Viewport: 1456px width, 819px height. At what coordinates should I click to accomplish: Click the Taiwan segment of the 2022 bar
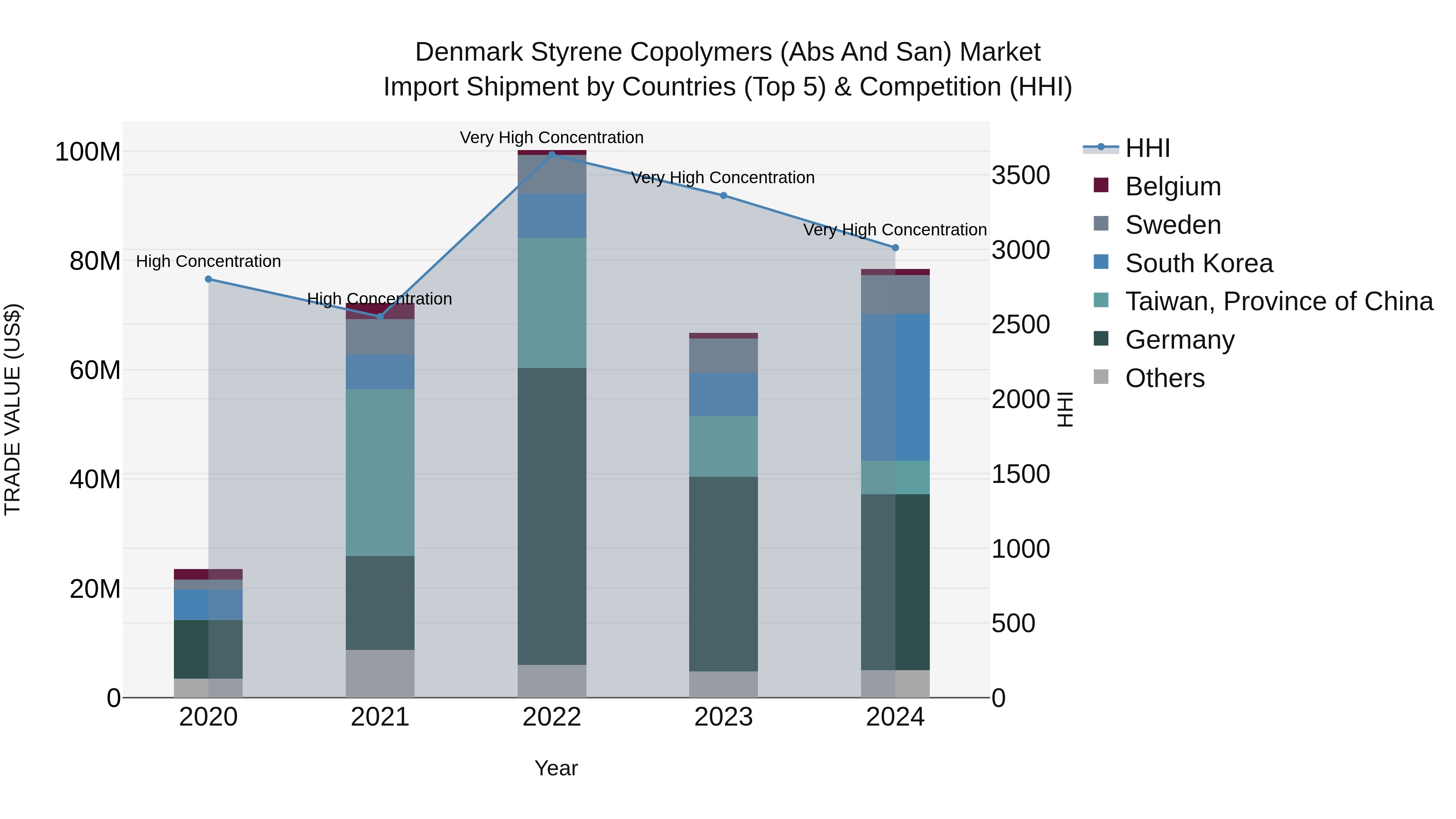(552, 303)
